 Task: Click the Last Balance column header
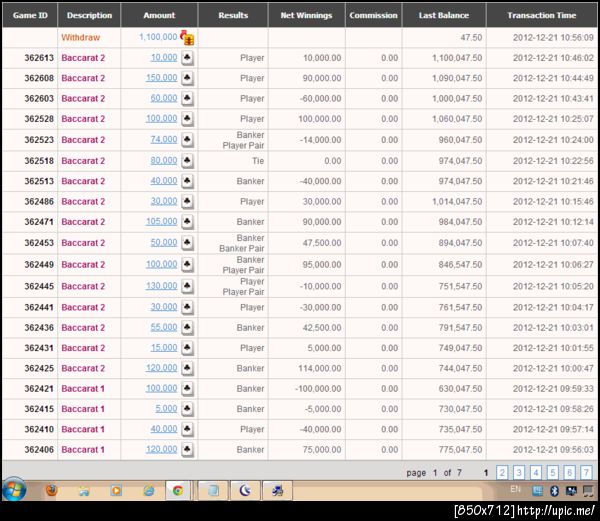[x=444, y=15]
